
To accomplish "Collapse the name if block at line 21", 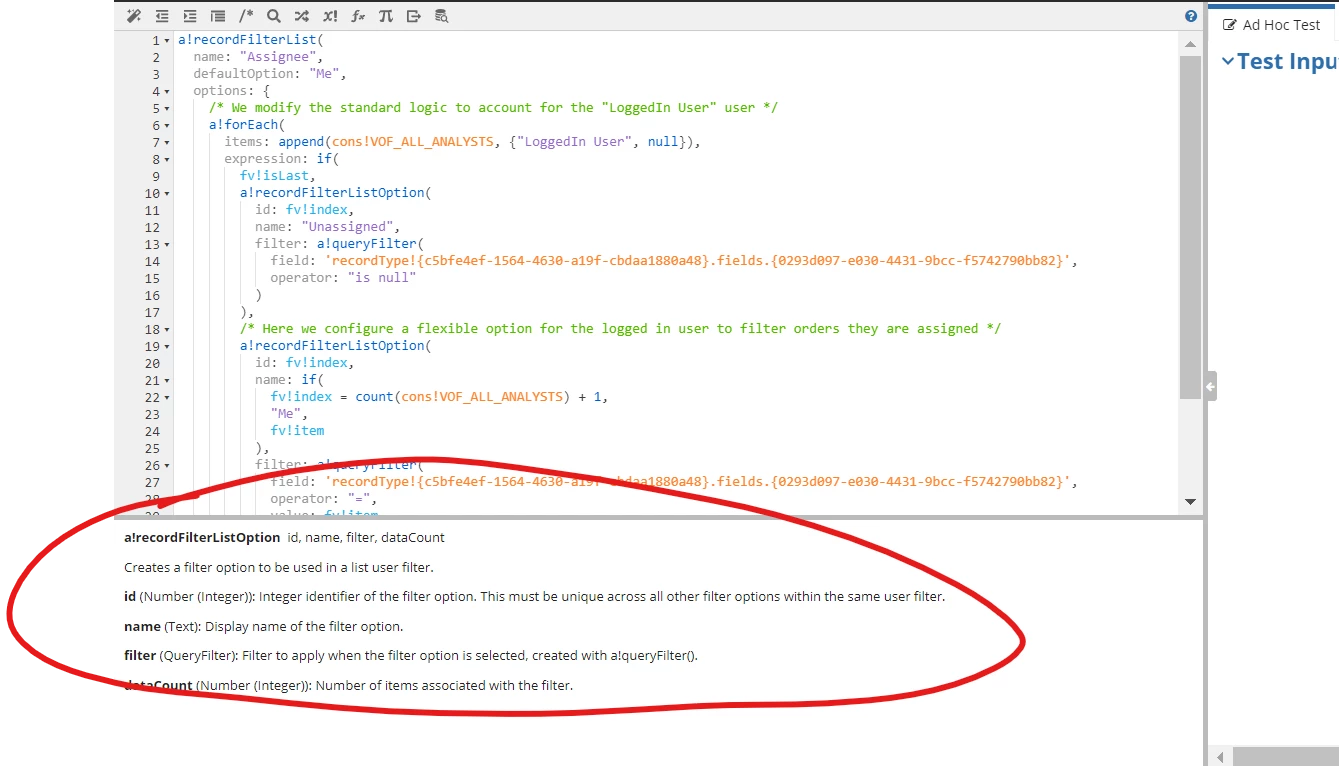I will pos(167,381).
